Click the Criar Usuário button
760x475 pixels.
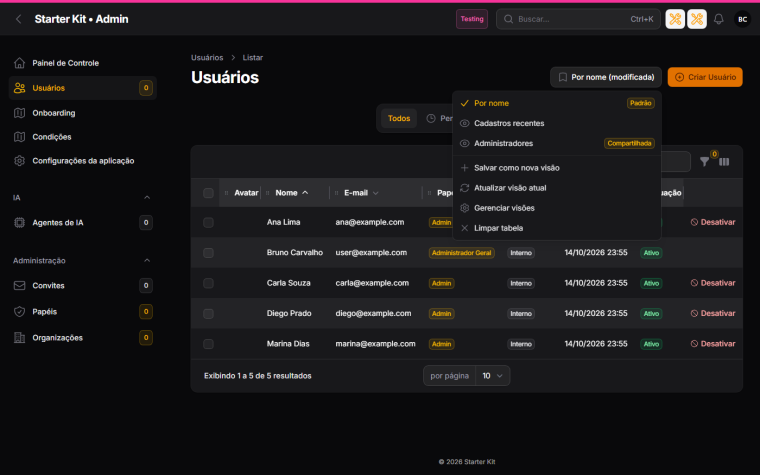click(x=705, y=77)
